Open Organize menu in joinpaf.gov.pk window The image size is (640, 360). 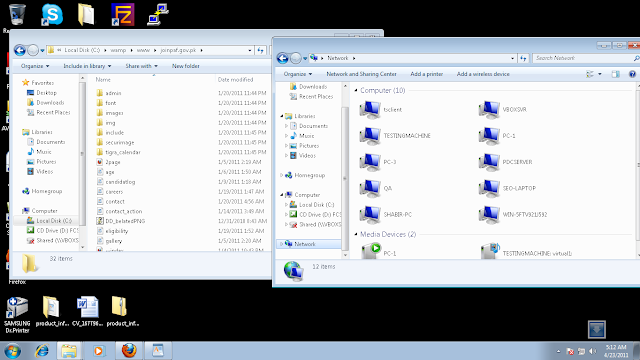click(x=35, y=66)
